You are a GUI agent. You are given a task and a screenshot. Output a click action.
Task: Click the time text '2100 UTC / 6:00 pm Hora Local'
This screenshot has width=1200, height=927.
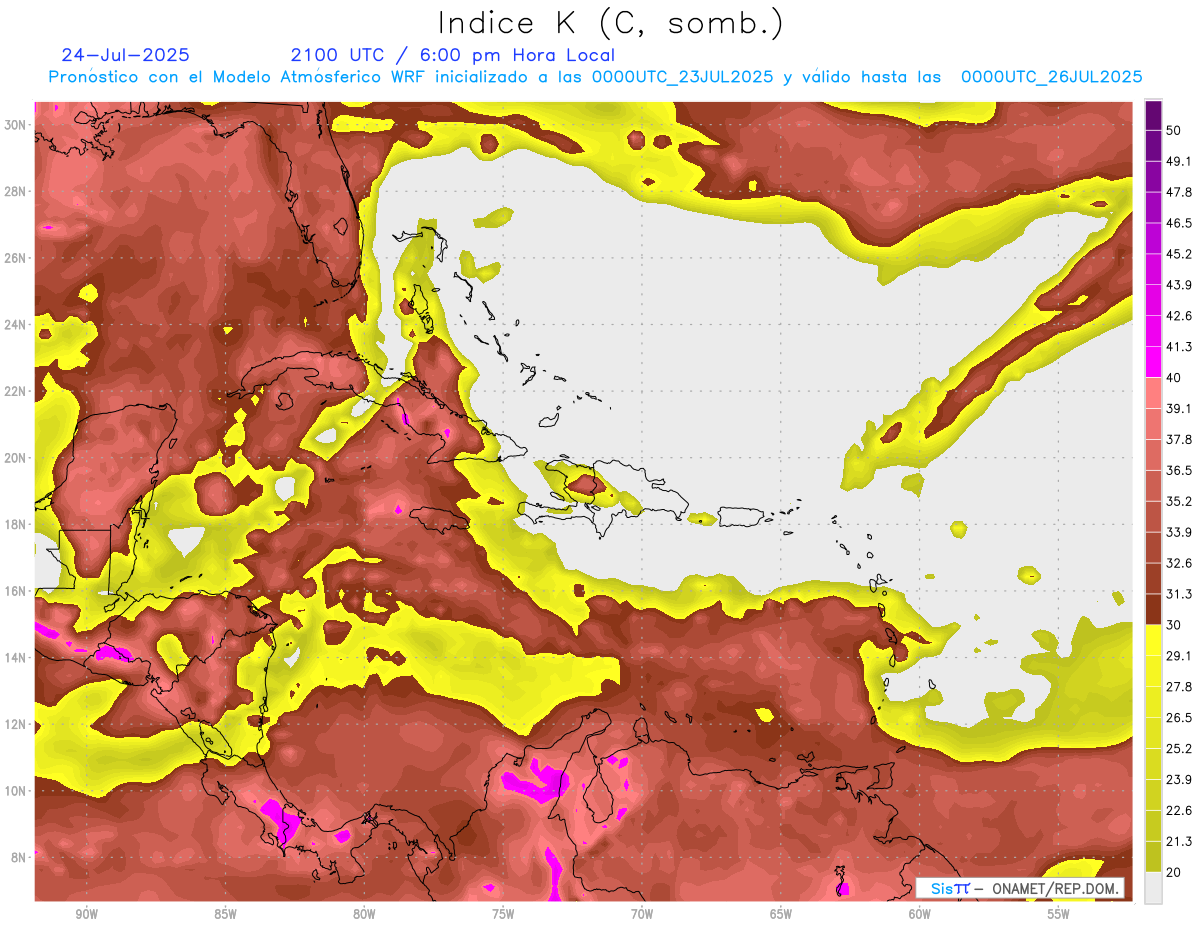(x=453, y=55)
